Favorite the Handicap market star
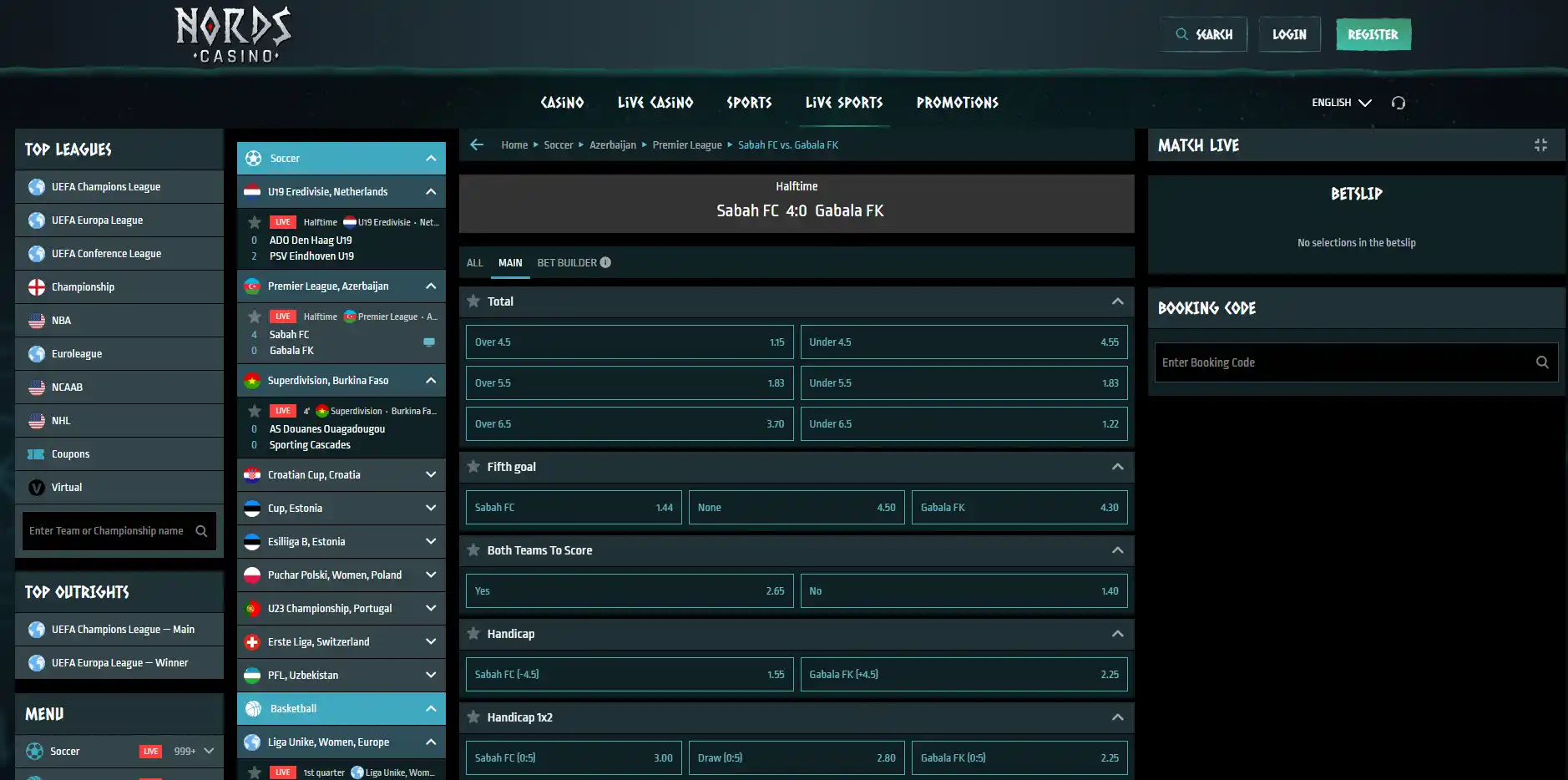 click(x=473, y=634)
